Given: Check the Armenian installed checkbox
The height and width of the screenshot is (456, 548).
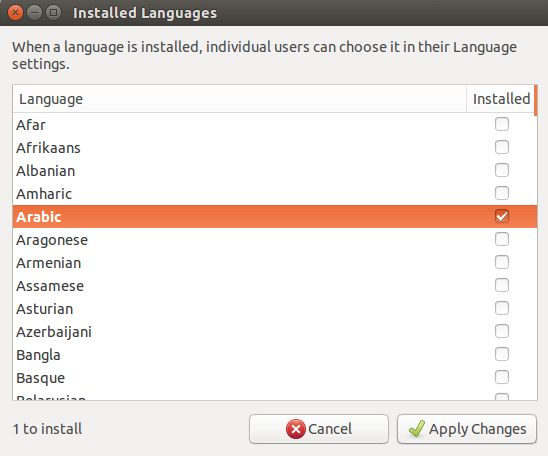Looking at the screenshot, I should pos(502,262).
